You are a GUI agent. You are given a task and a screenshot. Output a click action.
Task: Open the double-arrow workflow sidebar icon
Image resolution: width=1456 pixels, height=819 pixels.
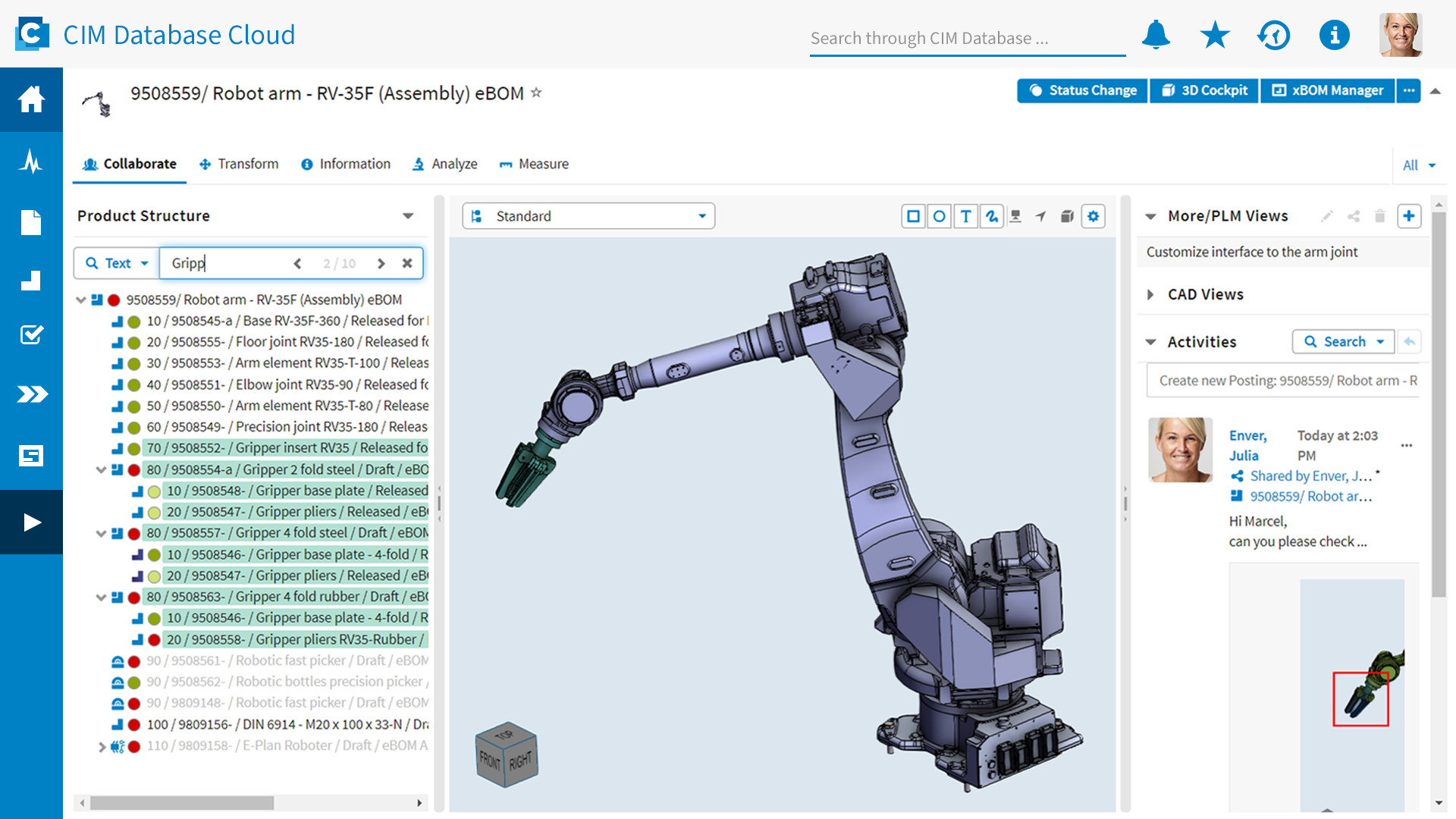[31, 394]
